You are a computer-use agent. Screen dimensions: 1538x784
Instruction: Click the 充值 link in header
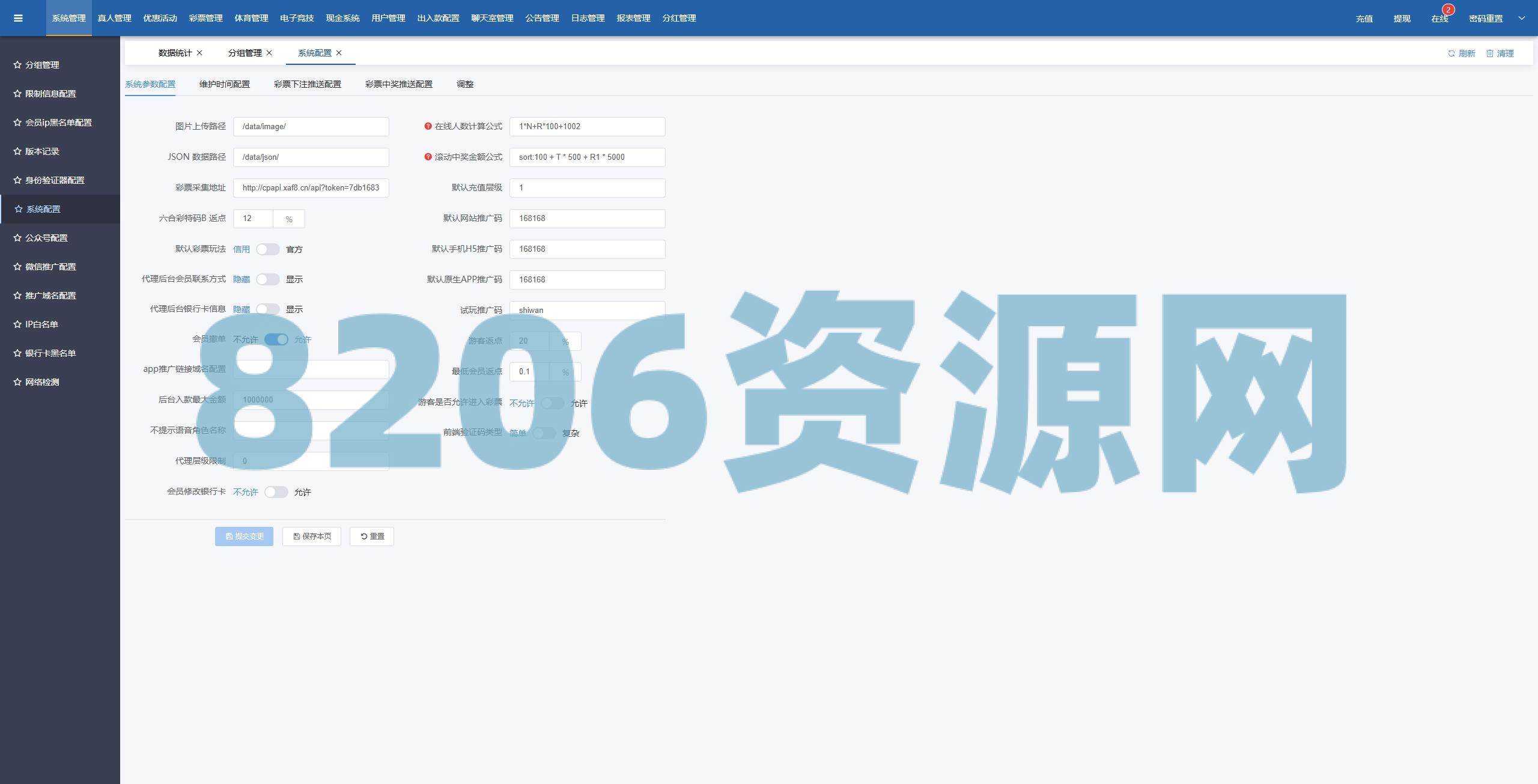tap(1364, 19)
